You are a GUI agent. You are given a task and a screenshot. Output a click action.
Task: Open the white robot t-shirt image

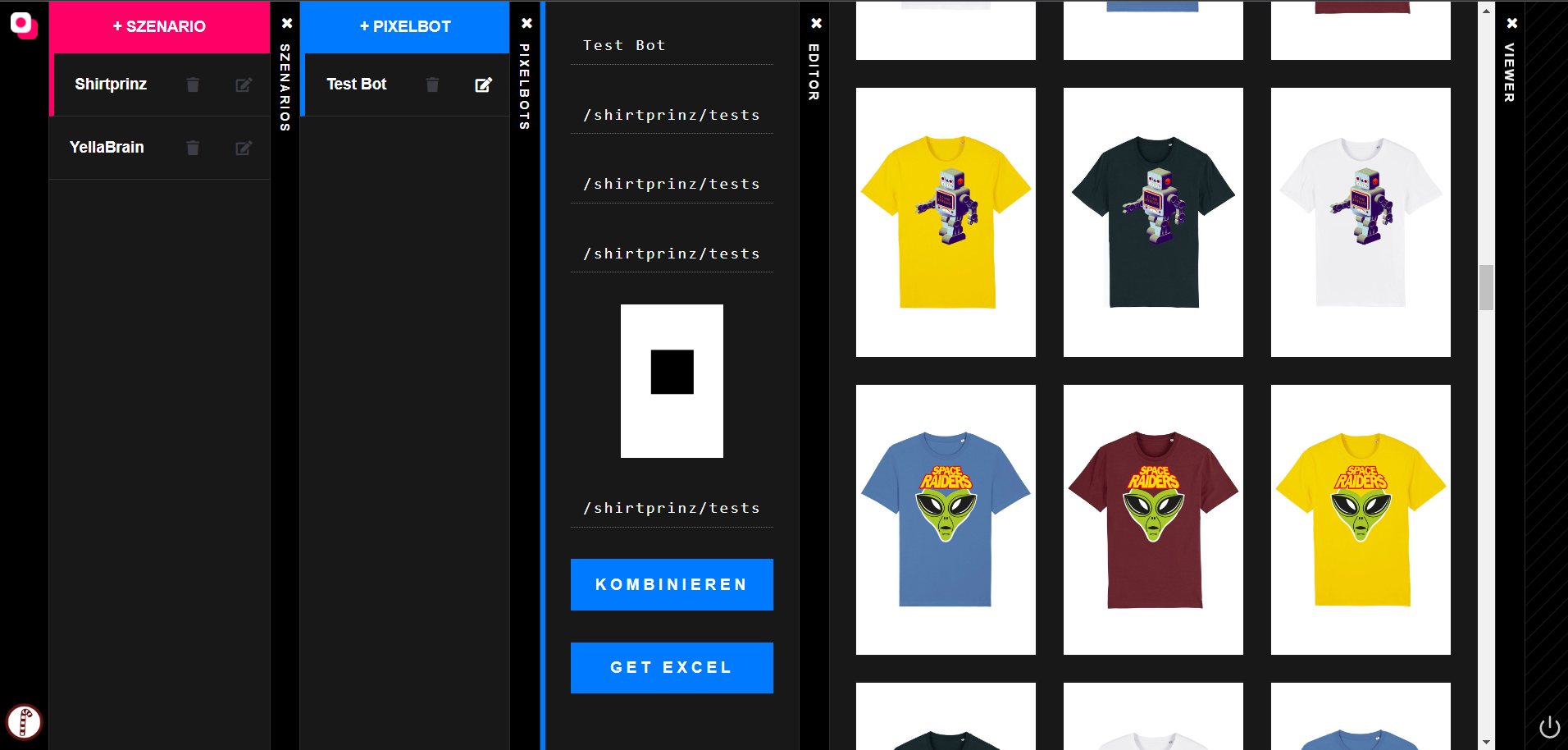coord(1361,222)
